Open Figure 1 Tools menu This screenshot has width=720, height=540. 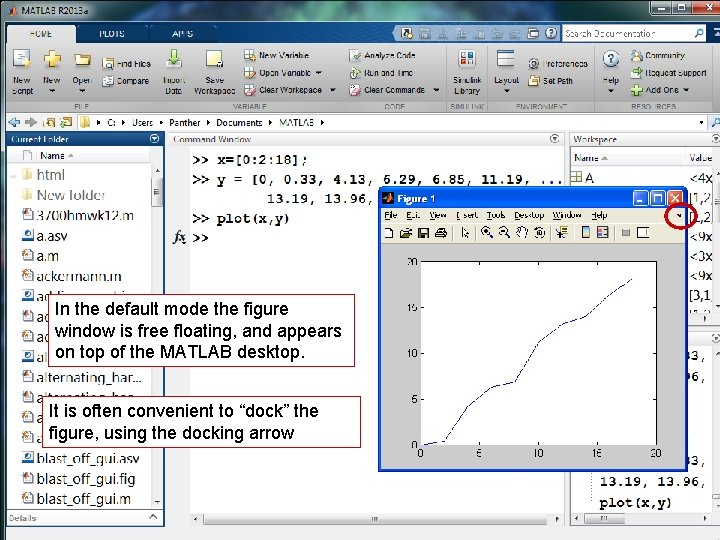click(x=495, y=215)
